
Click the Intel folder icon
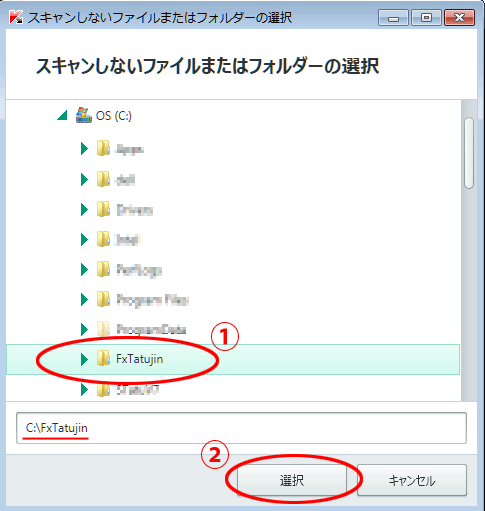(x=103, y=239)
